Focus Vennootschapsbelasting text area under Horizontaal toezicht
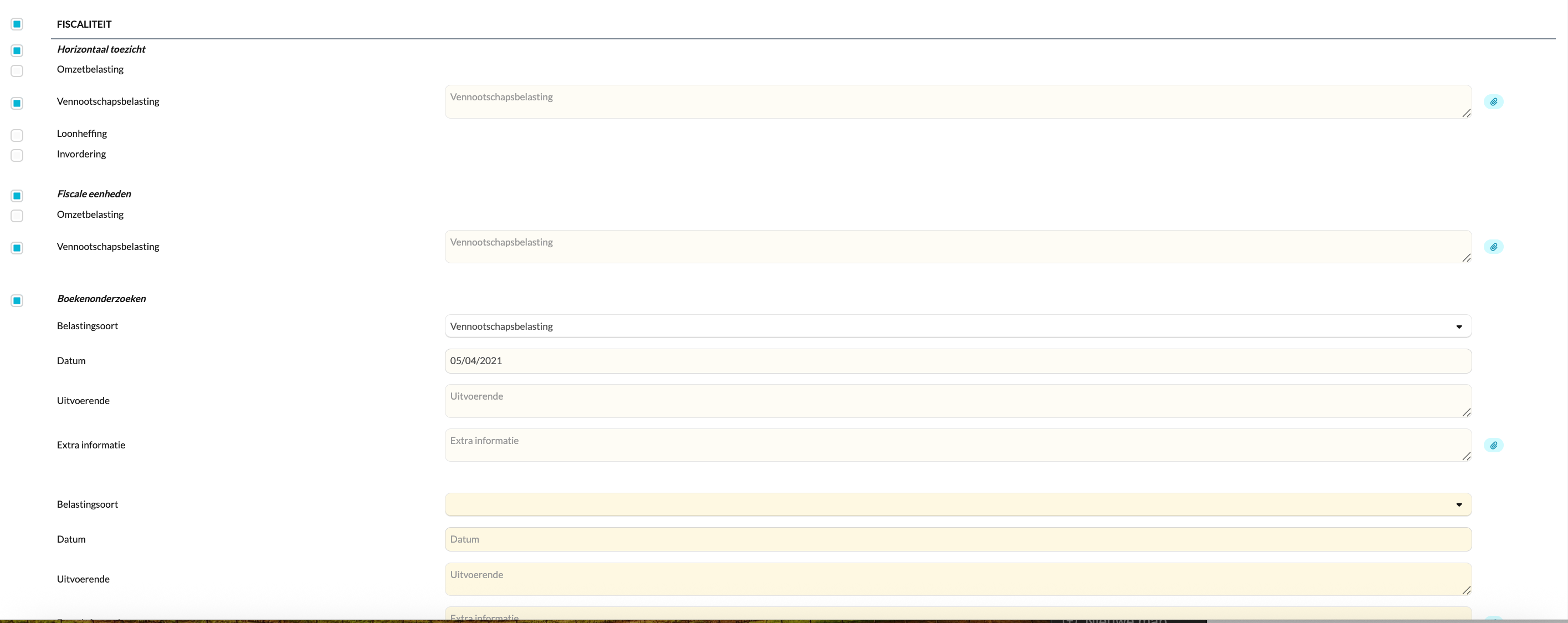Screen dimensions: 1568x623 [x=957, y=101]
